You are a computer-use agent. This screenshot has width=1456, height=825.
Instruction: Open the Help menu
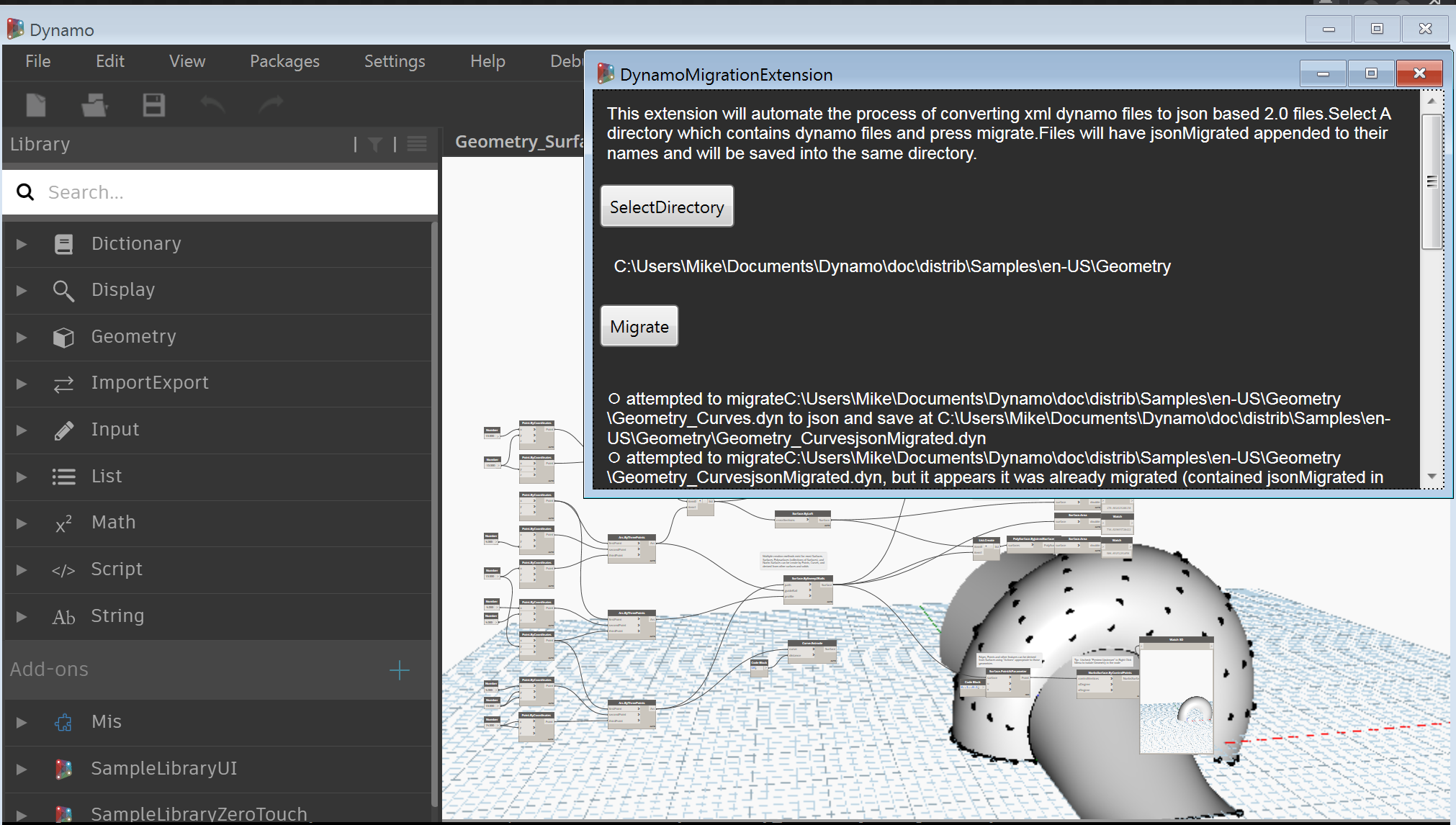[487, 61]
